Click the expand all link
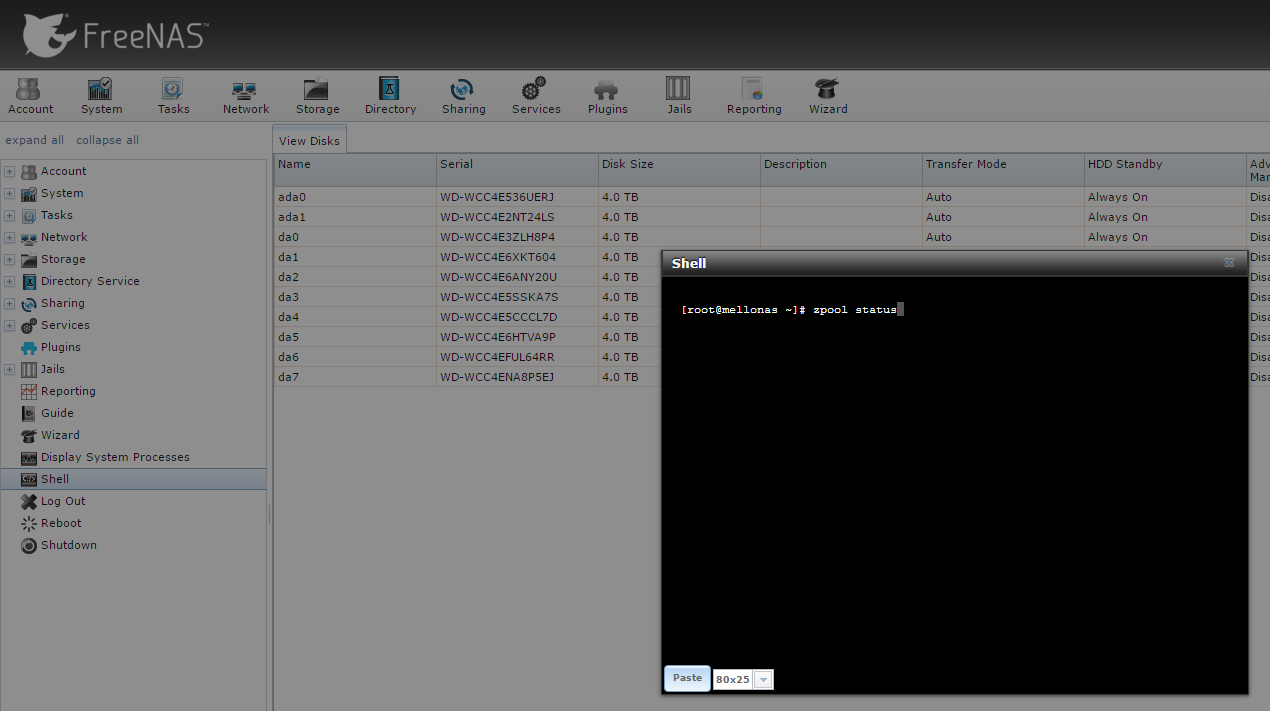This screenshot has height=711, width=1270. [x=34, y=140]
